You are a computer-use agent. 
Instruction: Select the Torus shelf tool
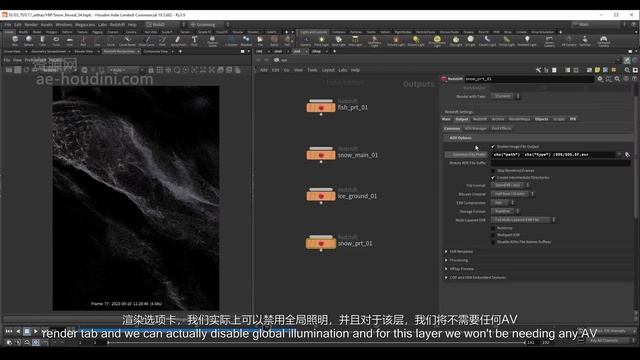[x=56, y=40]
